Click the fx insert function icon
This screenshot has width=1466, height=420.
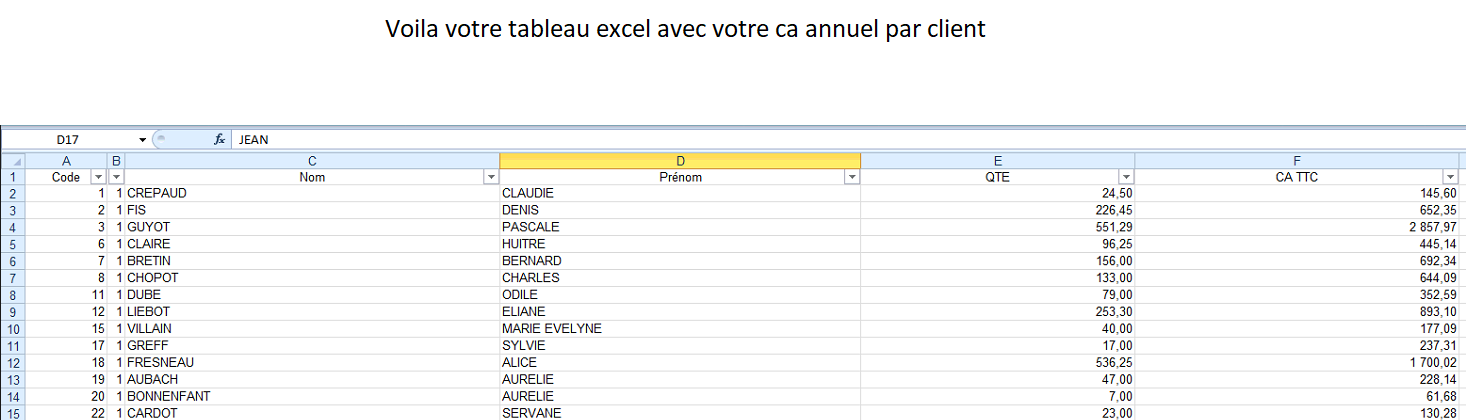click(219, 140)
